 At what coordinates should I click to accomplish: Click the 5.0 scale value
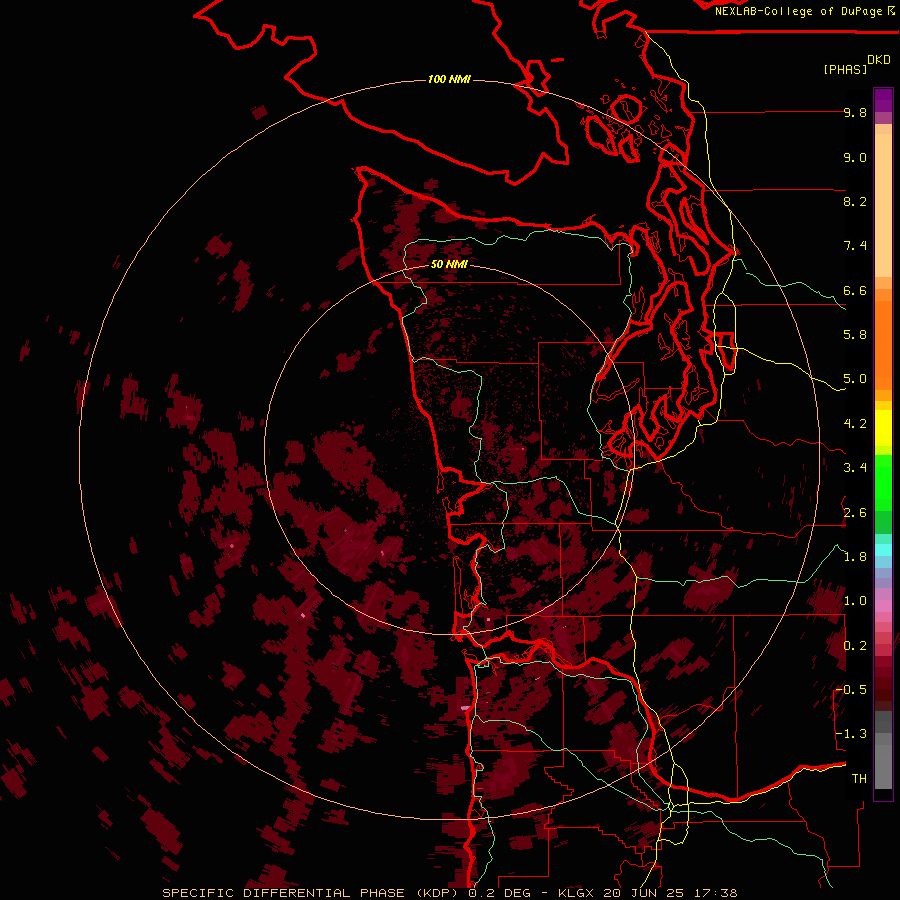click(855, 379)
